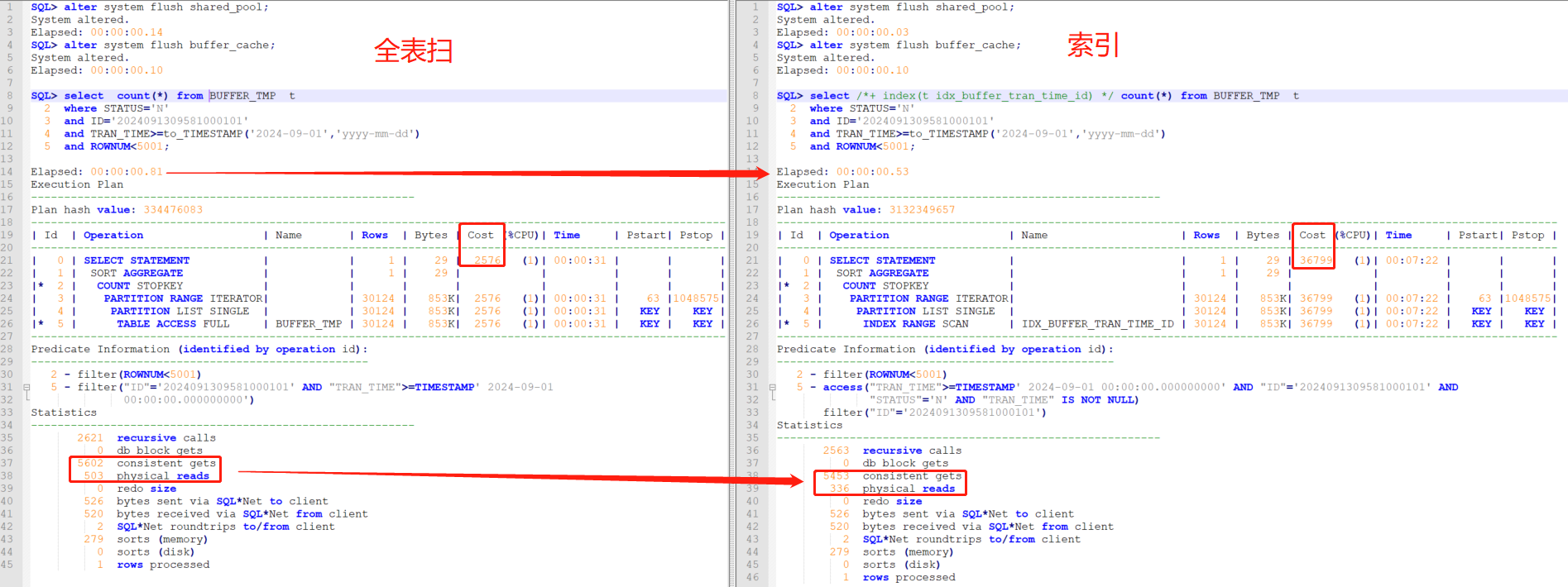Screen dimensions: 1568x587
Task: Click 'SORT AGGREGATE' in the left plan
Action: click(137, 274)
